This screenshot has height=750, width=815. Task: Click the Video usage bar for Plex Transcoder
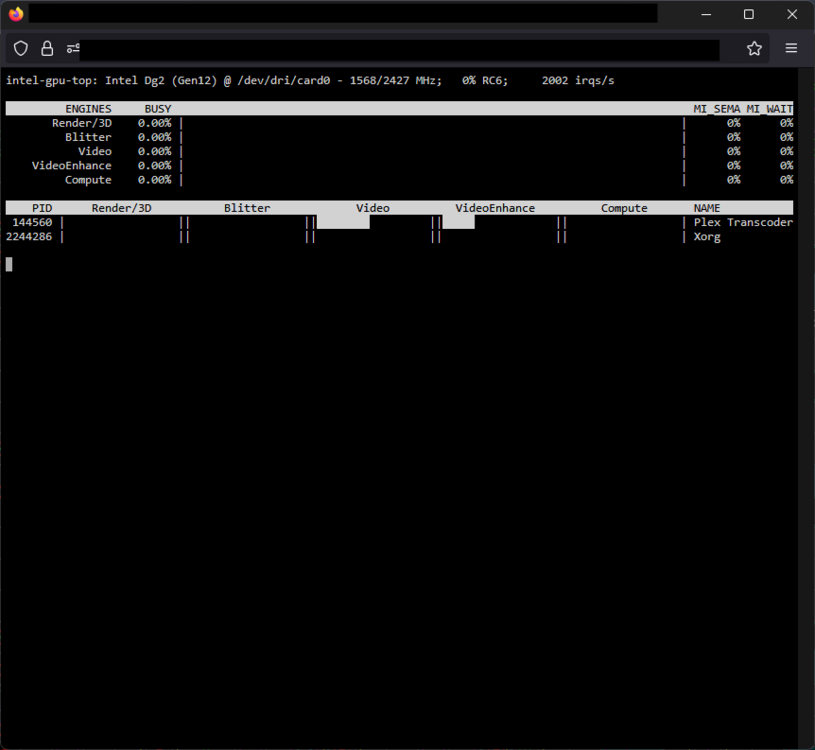[x=343, y=222]
